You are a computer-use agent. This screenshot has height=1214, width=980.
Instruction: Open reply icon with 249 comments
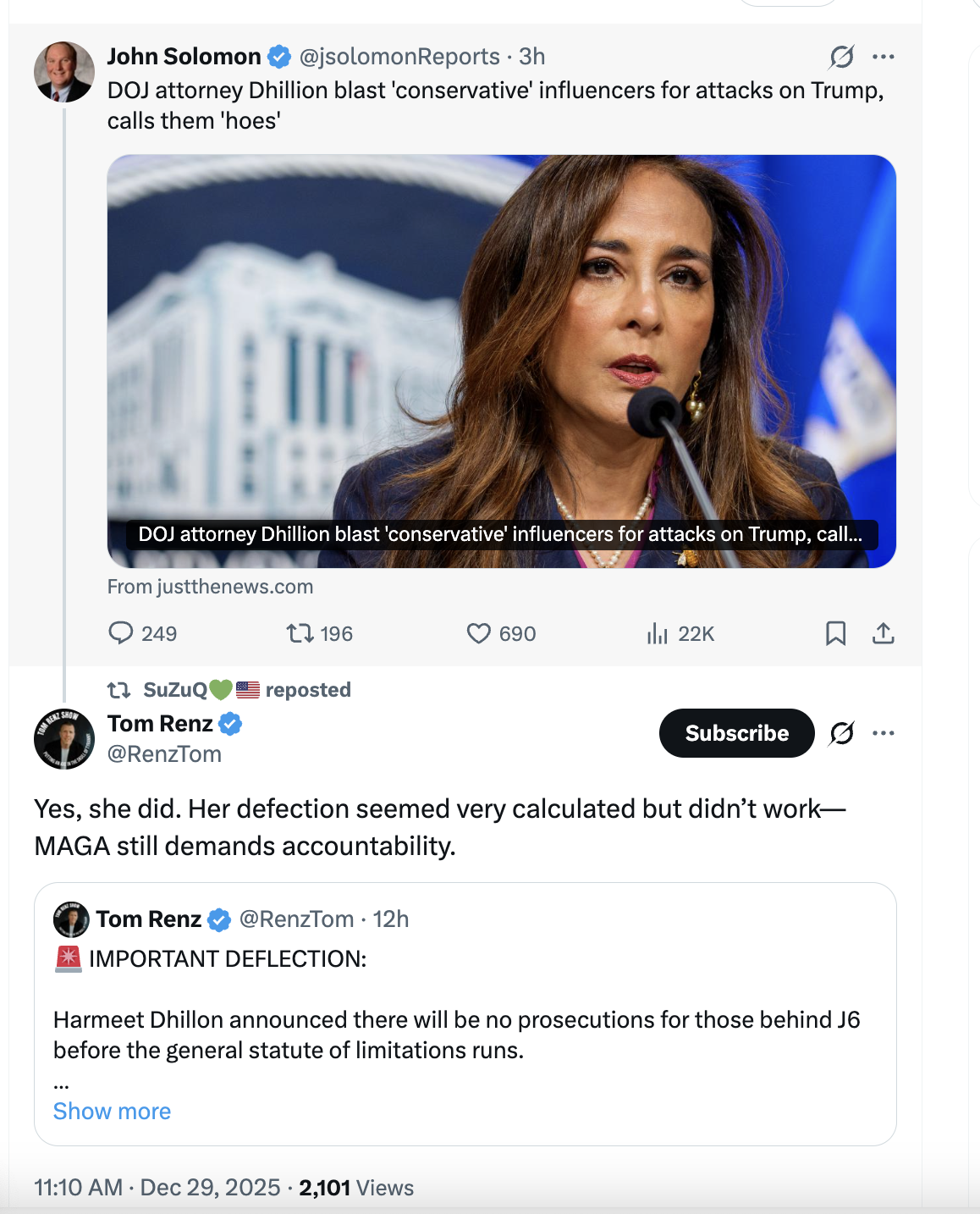pyautogui.click(x=121, y=633)
